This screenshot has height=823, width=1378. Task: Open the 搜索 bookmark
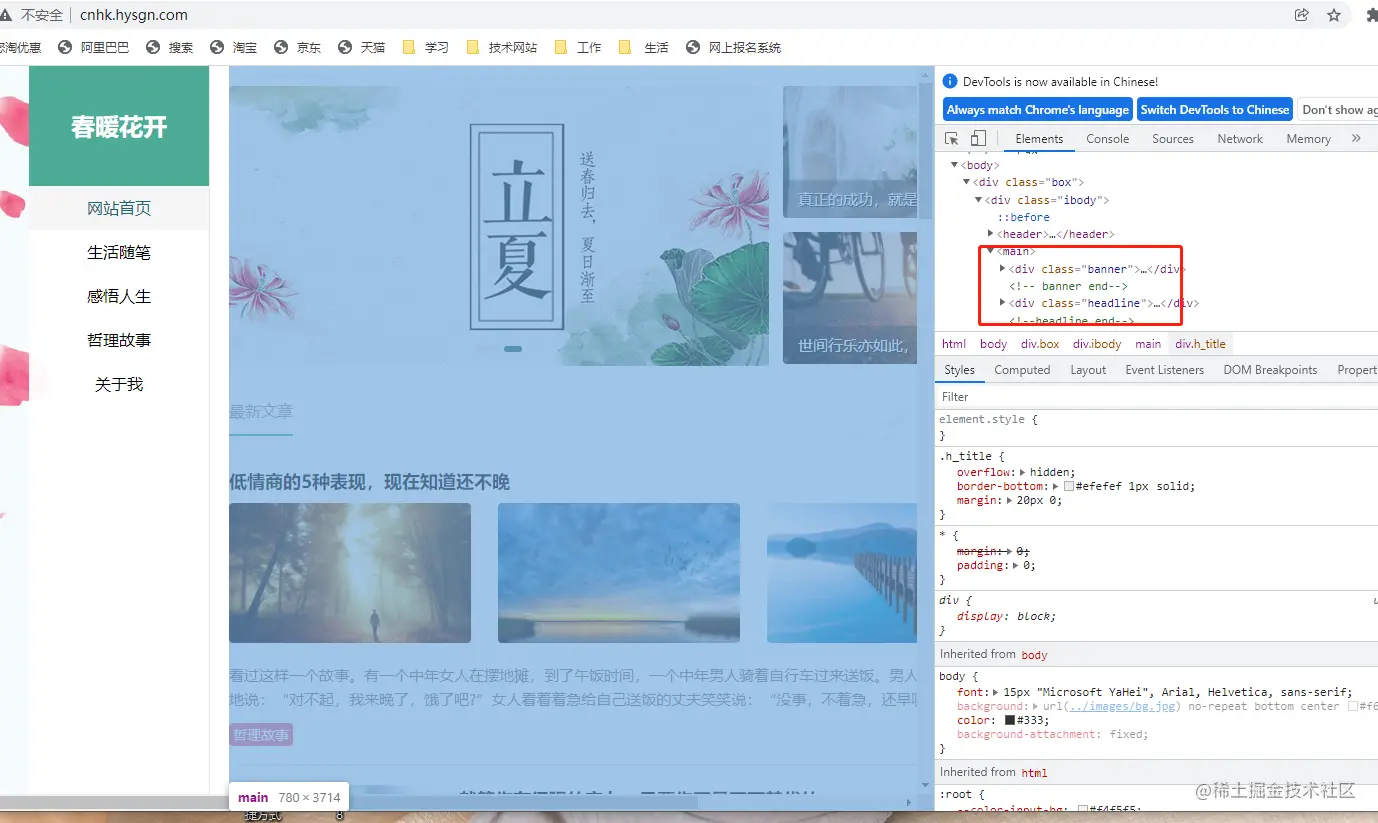click(x=170, y=47)
